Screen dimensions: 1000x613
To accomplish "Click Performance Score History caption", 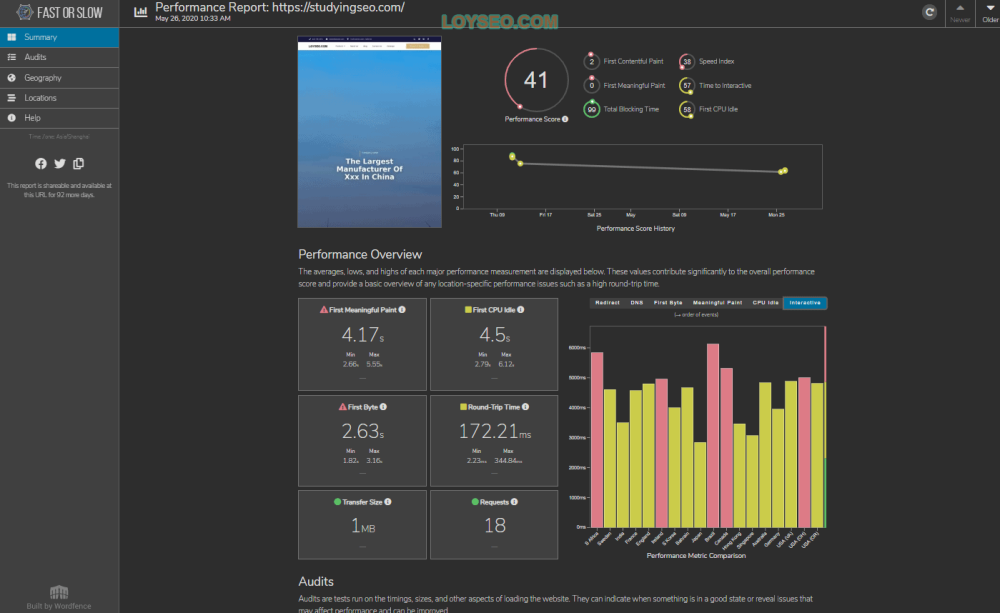I will 635,228.
